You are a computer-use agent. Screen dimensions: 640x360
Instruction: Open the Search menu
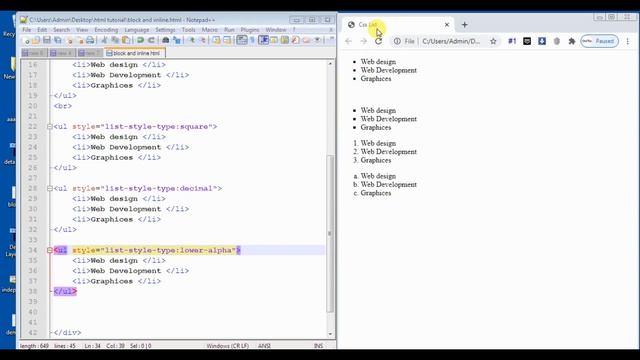[x=61, y=30]
